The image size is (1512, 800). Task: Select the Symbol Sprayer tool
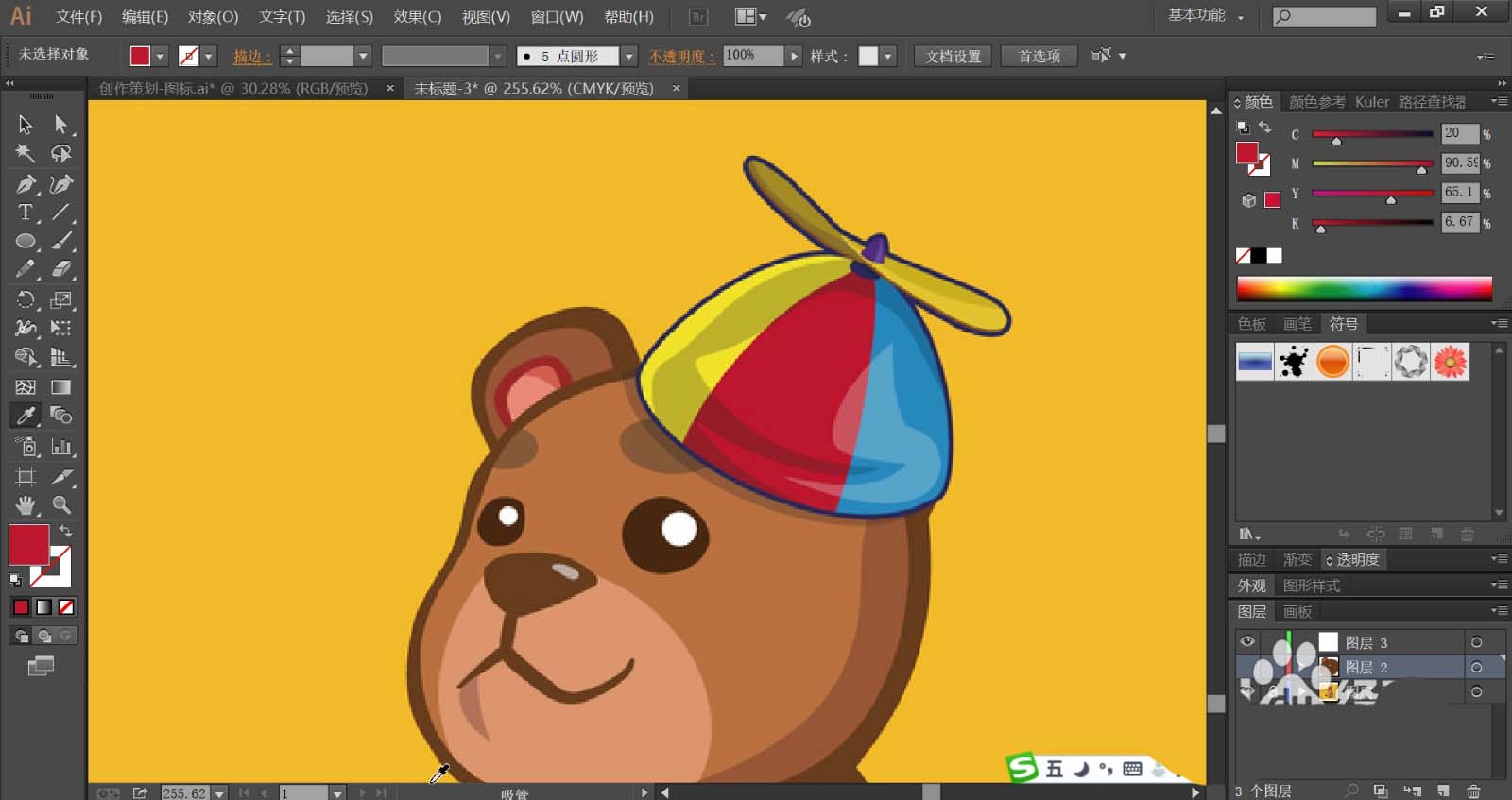[x=26, y=447]
